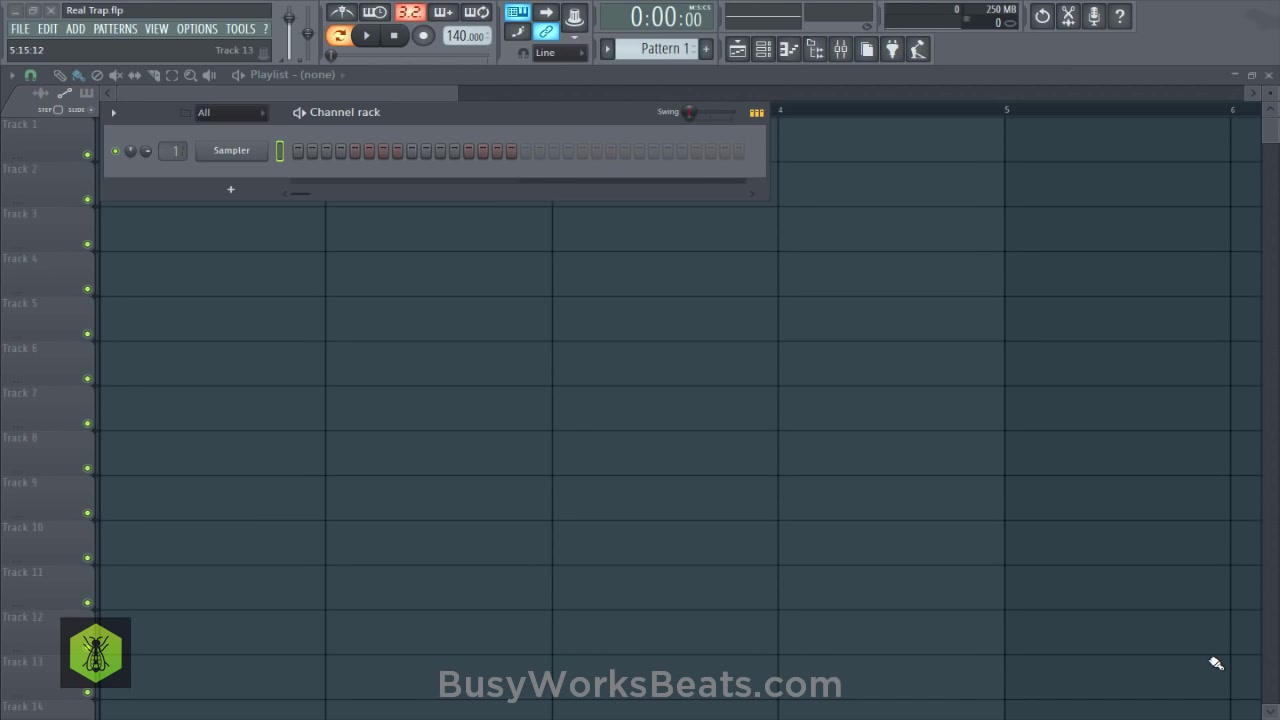Toggle auto-scrolling arrow button
This screenshot has width=1280, height=720.
[546, 12]
